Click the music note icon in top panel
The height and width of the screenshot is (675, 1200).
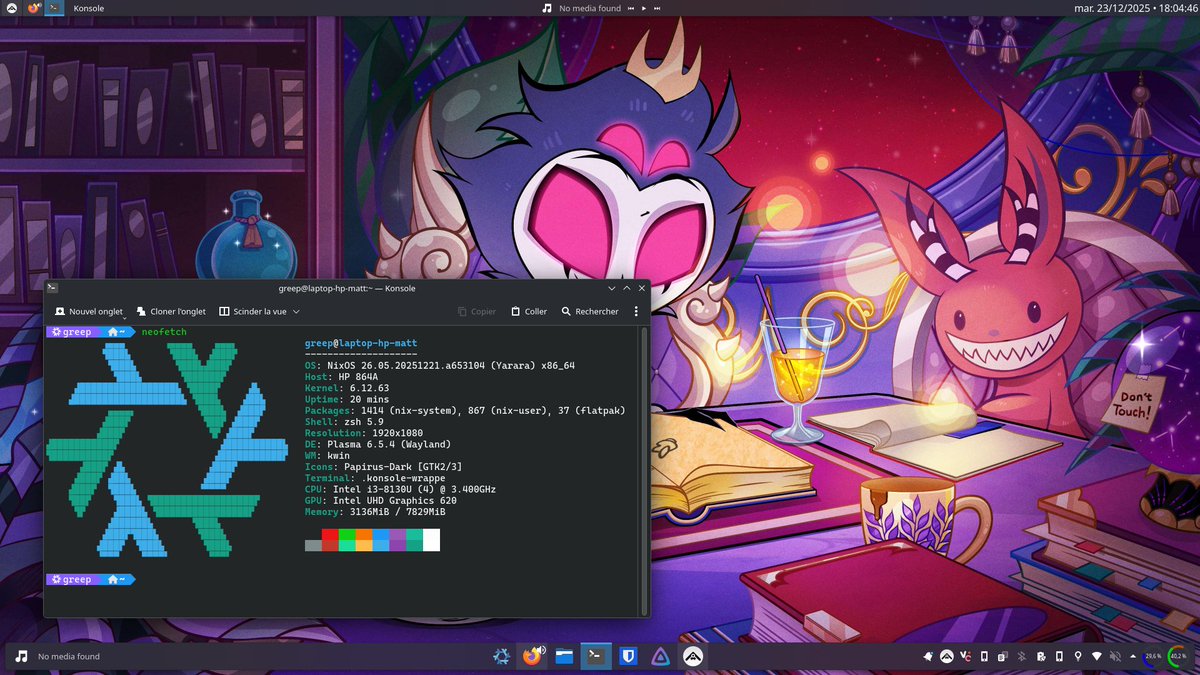coord(546,8)
